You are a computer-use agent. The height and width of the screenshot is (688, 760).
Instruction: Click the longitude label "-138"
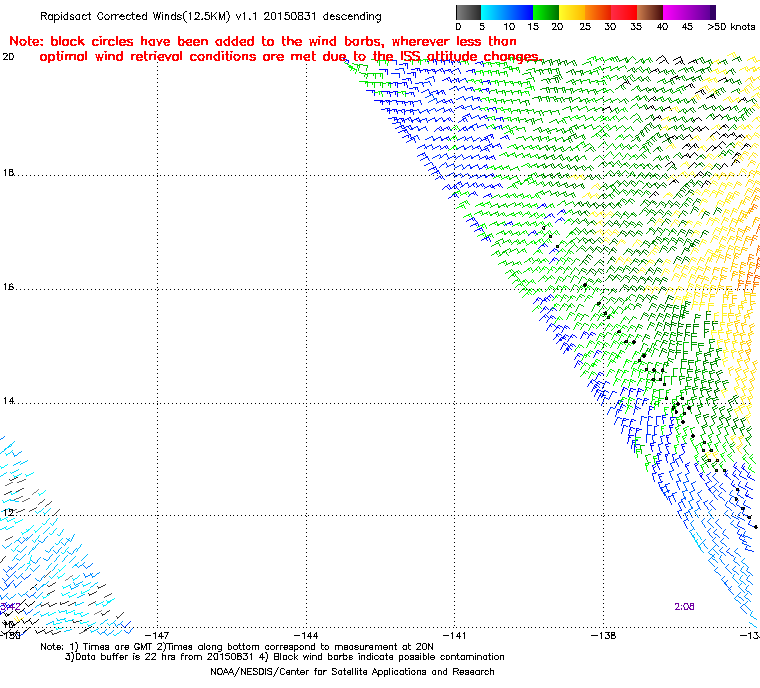point(603,635)
